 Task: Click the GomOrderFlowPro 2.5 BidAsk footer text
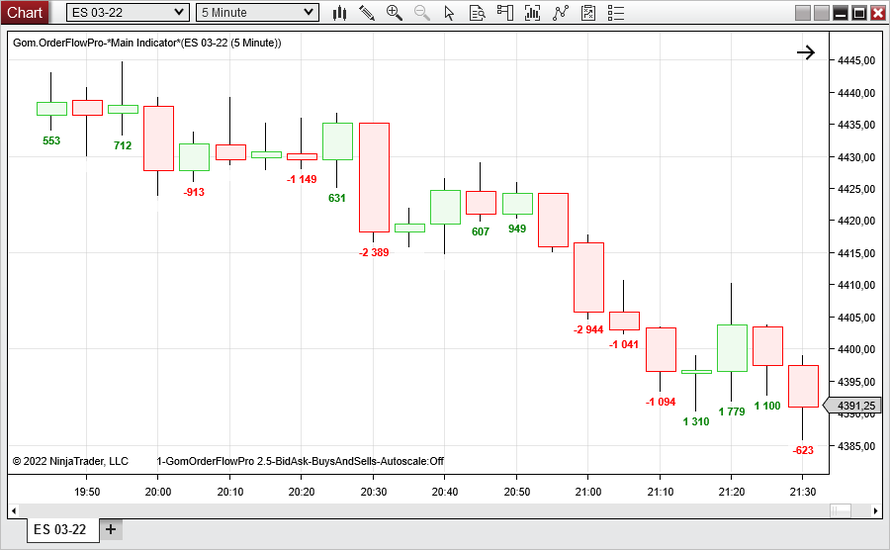point(300,461)
